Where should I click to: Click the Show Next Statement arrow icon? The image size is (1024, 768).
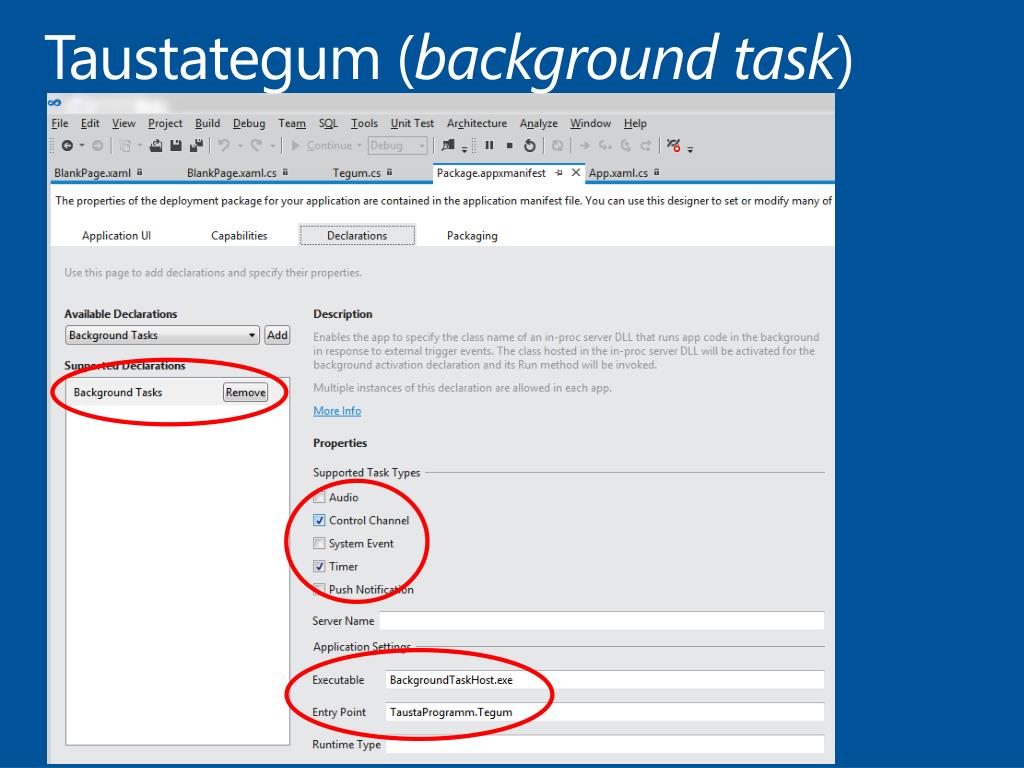[x=584, y=146]
